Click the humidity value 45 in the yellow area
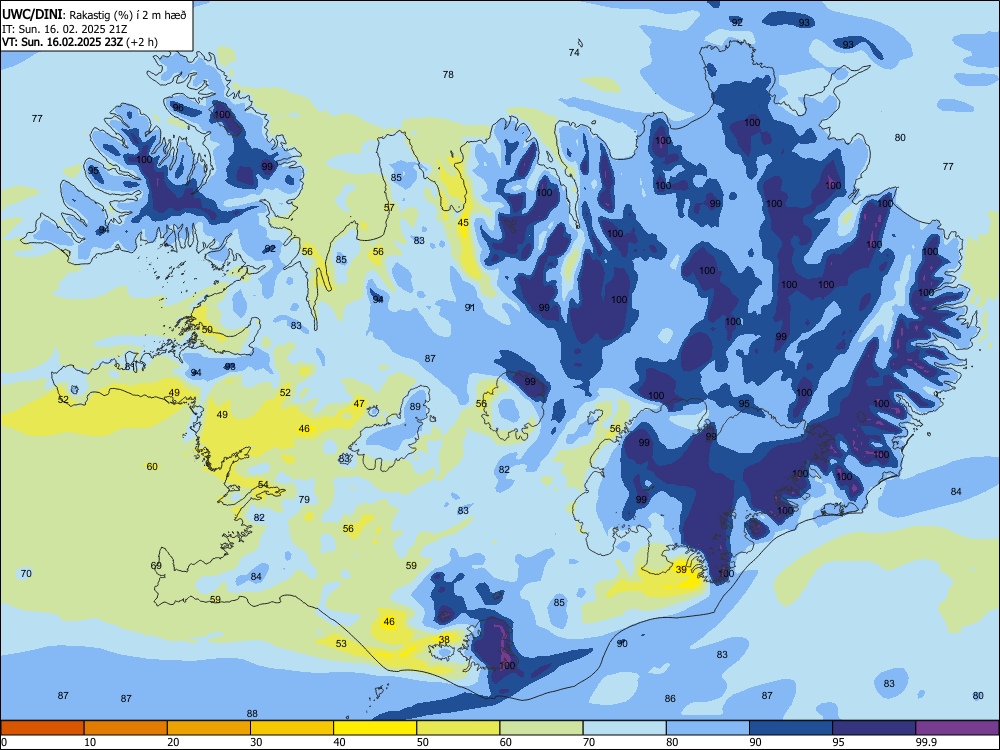The height and width of the screenshot is (750, 1000). tap(463, 223)
